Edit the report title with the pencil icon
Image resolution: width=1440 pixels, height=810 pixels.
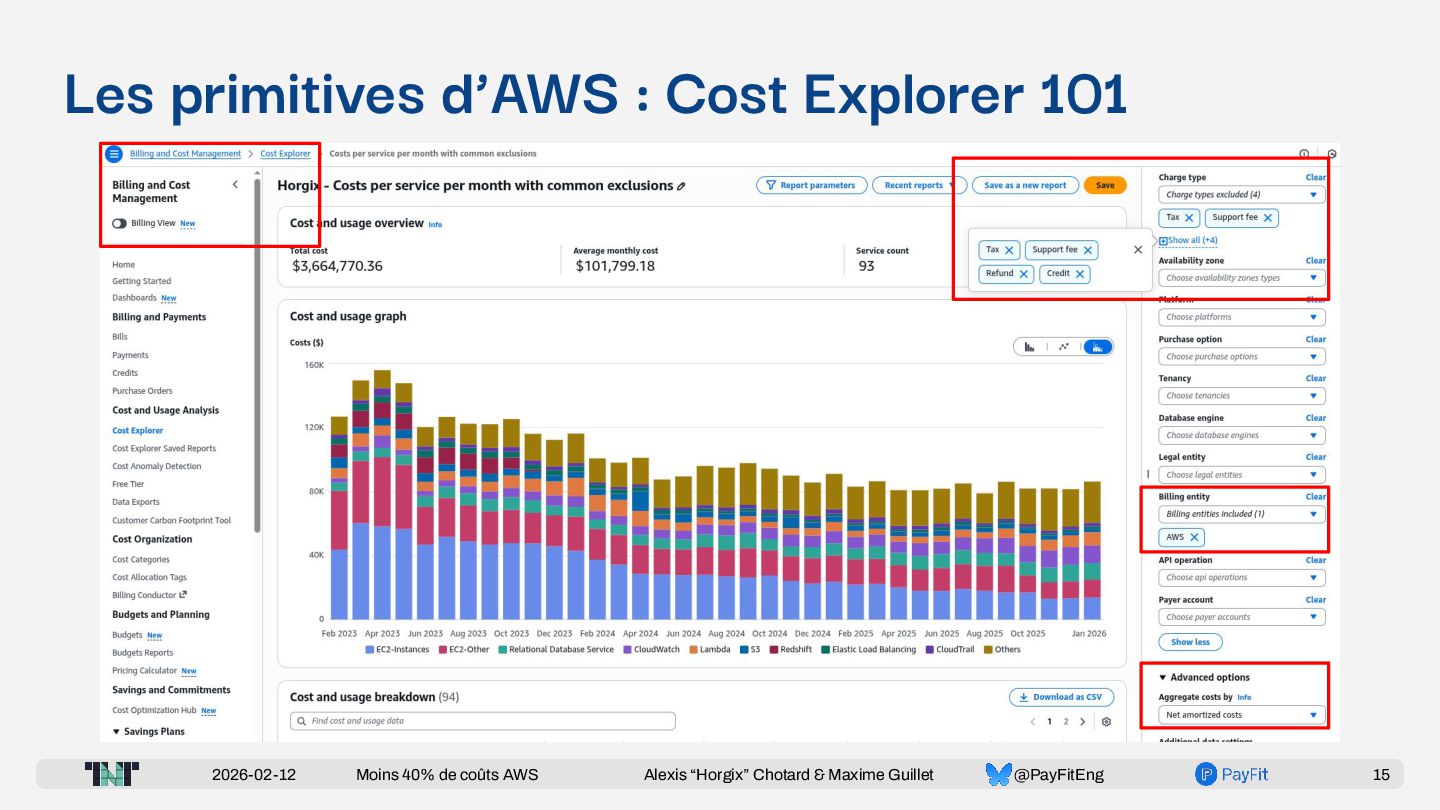coord(681,186)
